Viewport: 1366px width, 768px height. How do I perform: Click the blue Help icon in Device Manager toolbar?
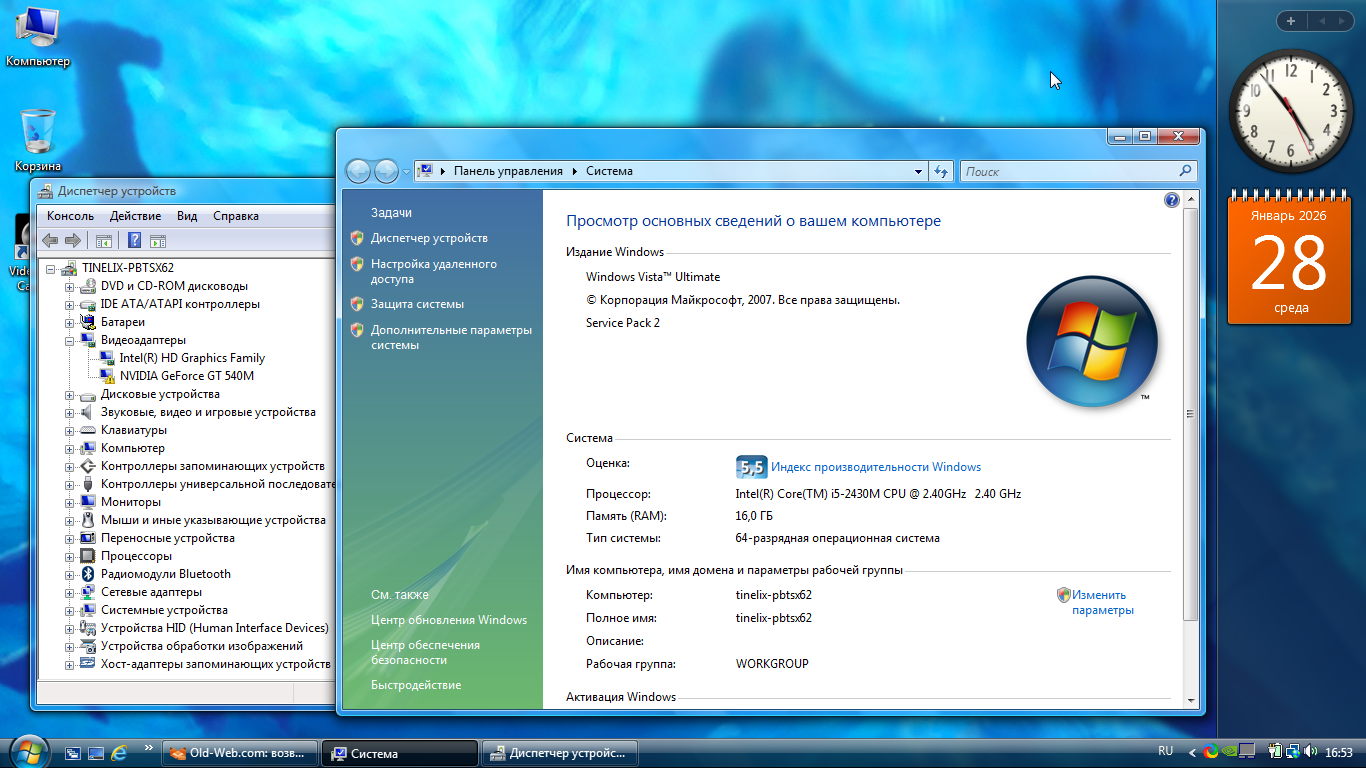tap(134, 240)
